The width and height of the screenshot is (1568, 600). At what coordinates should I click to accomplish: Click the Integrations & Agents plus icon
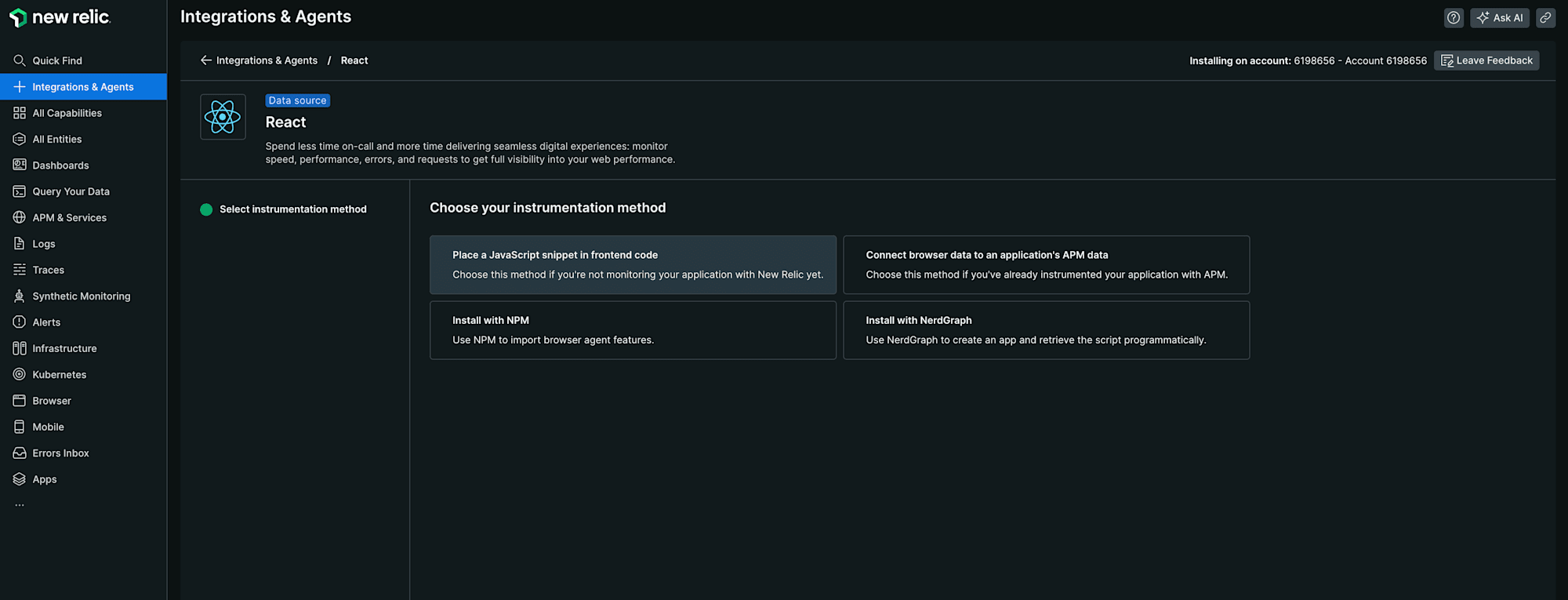(x=20, y=87)
